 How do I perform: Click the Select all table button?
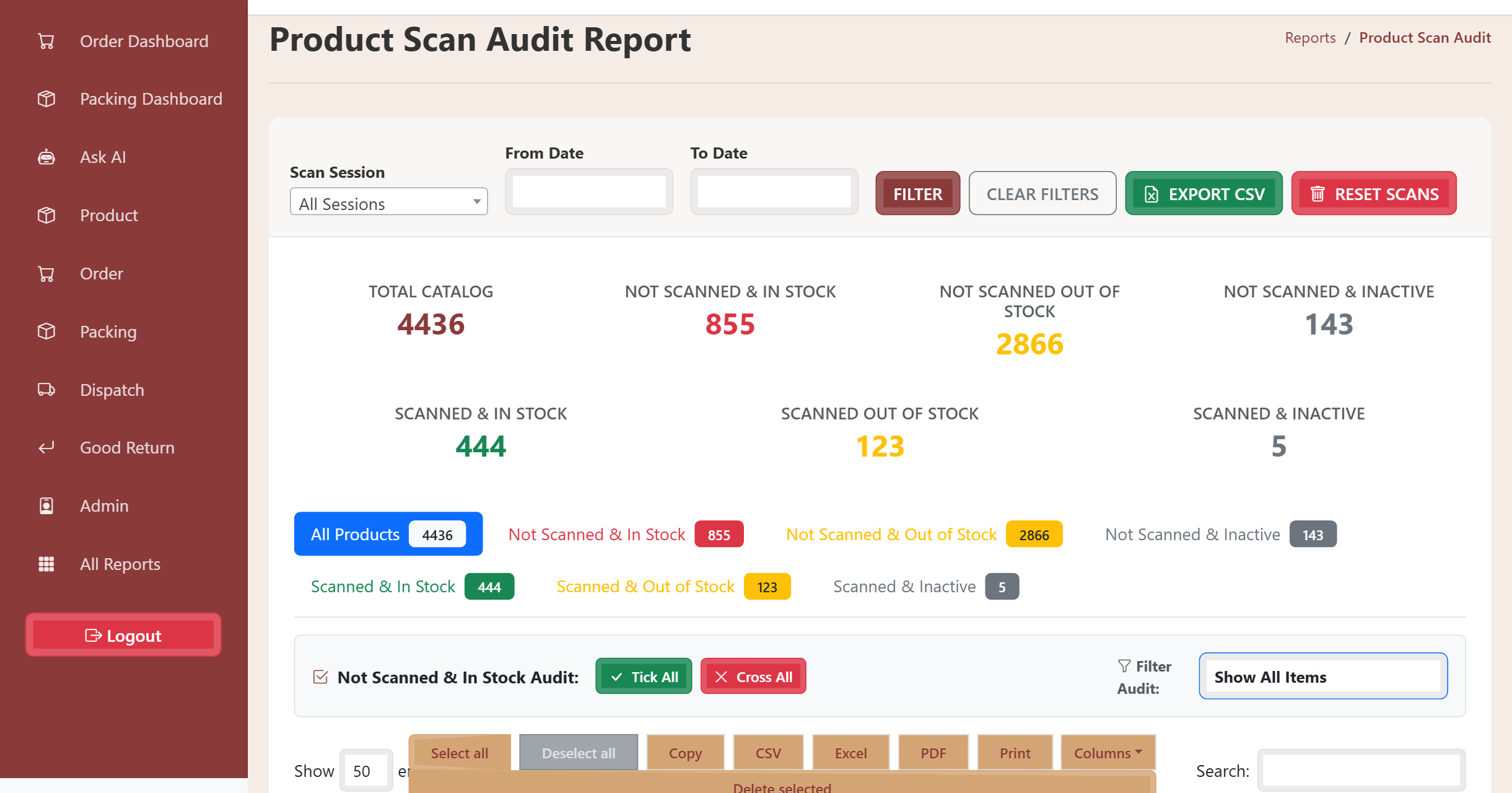click(x=460, y=753)
